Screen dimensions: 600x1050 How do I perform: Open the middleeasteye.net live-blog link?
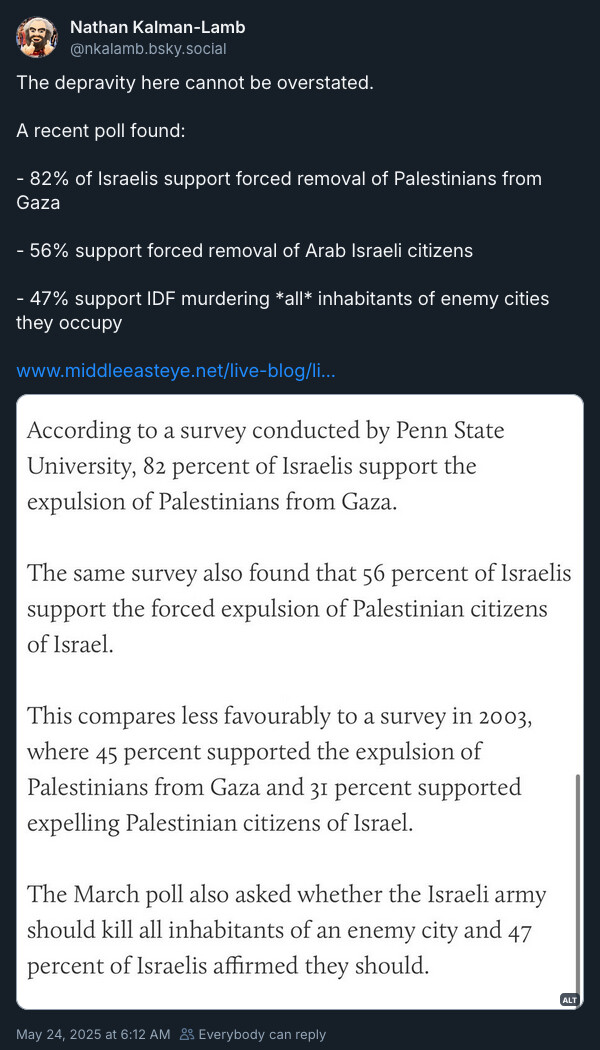pyautogui.click(x=175, y=370)
